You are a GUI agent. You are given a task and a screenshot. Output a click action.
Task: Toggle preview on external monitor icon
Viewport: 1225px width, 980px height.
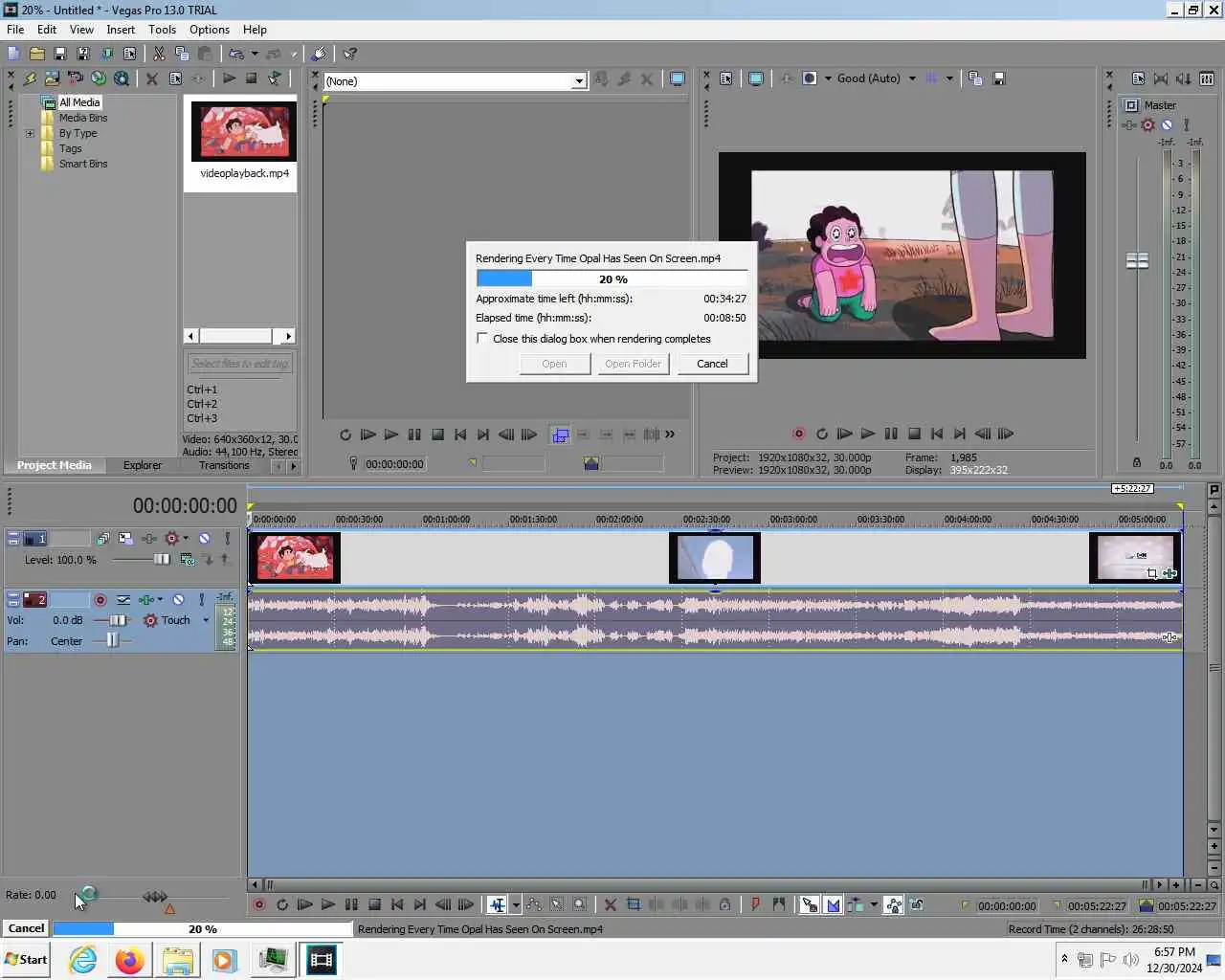point(756,78)
